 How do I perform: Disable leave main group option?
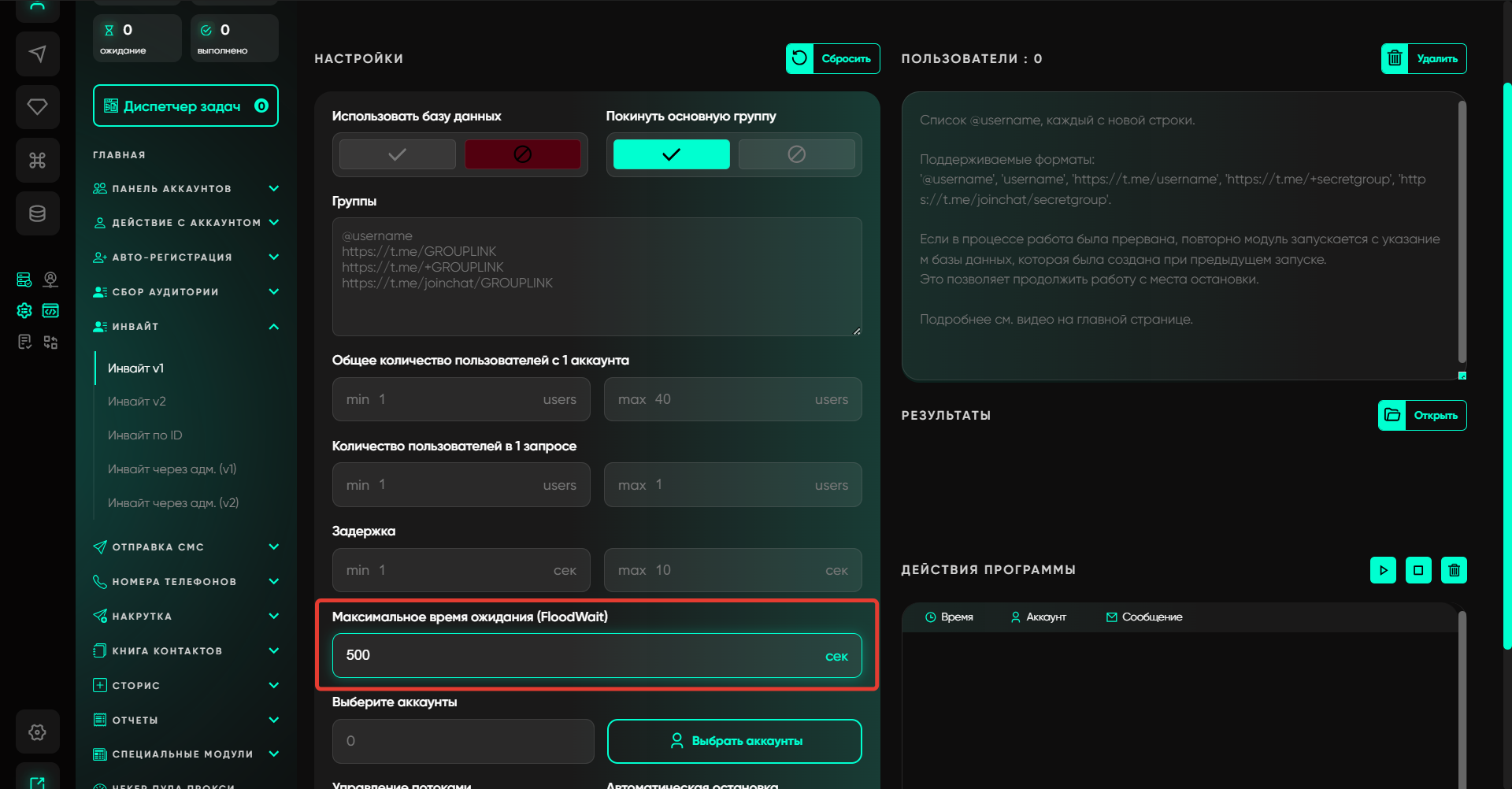(x=796, y=154)
